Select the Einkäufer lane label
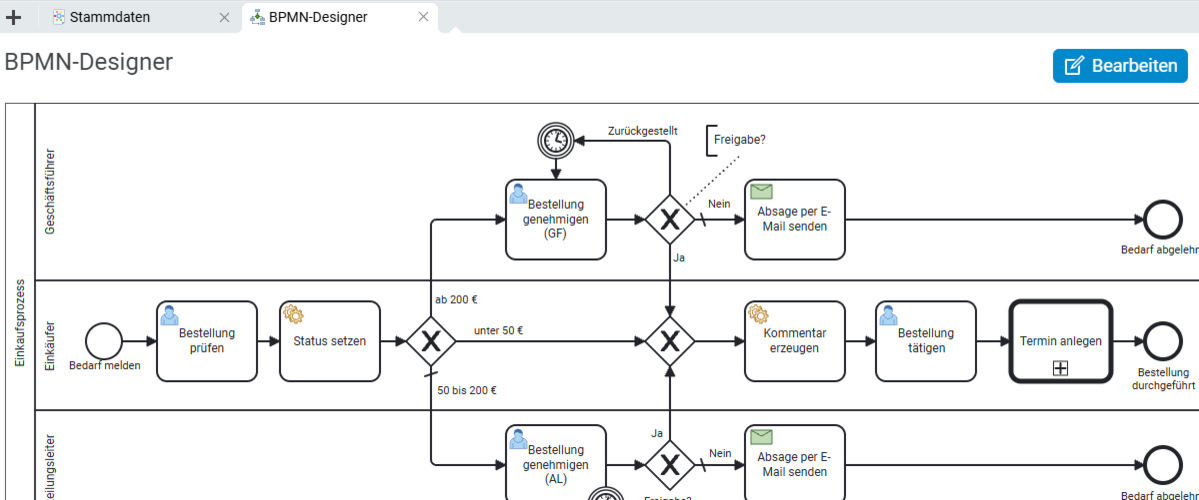Screen dimensions: 1199x500 pyautogui.click(x=51, y=345)
